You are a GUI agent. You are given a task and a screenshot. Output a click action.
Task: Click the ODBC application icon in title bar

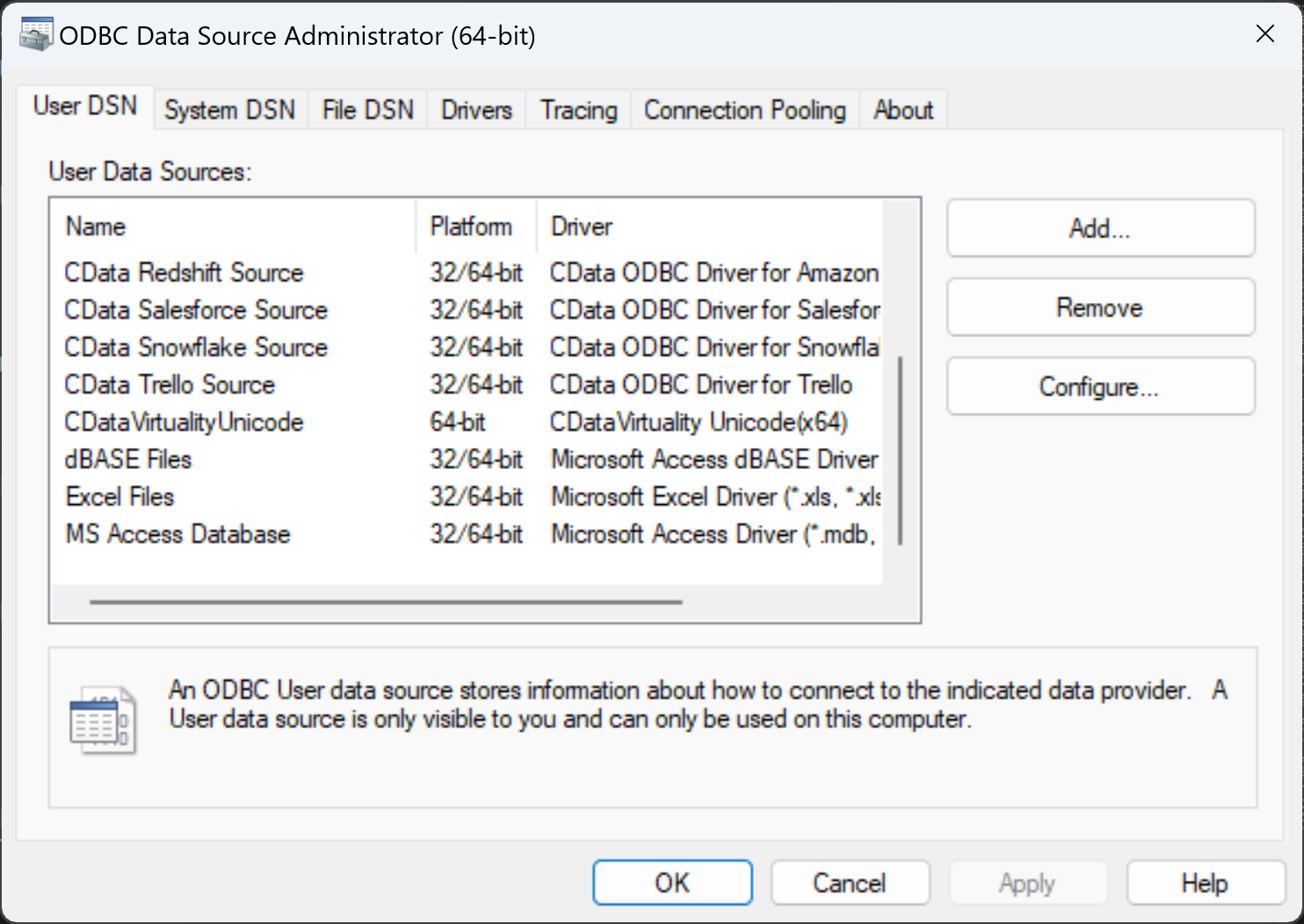pyautogui.click(x=35, y=33)
